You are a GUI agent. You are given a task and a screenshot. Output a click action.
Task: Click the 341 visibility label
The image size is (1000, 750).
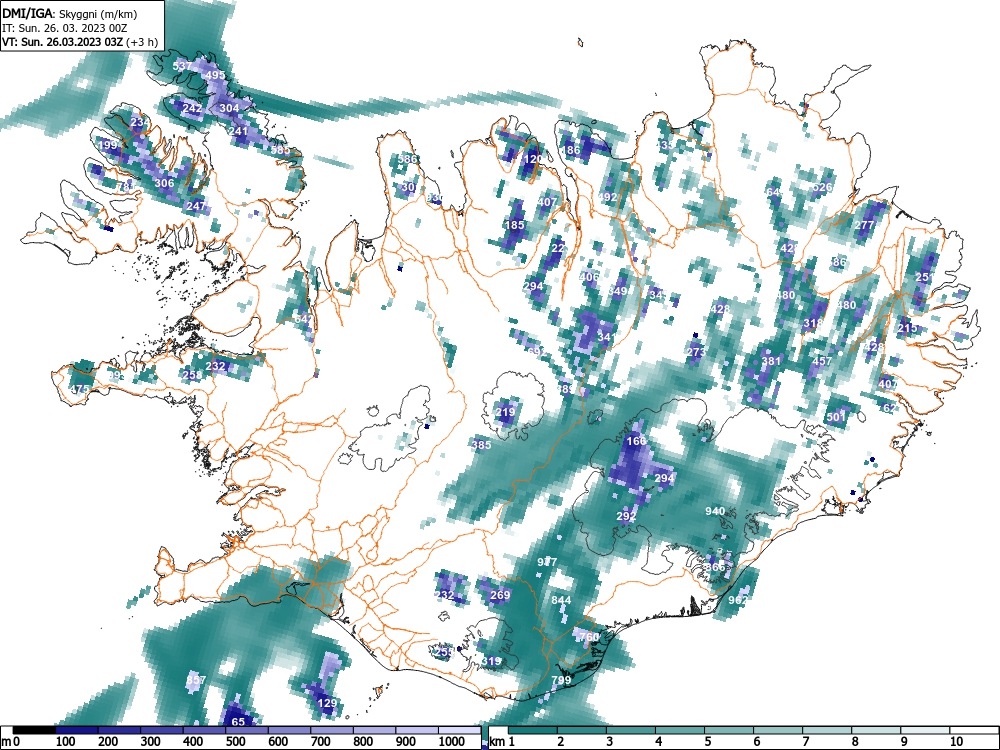tap(606, 337)
